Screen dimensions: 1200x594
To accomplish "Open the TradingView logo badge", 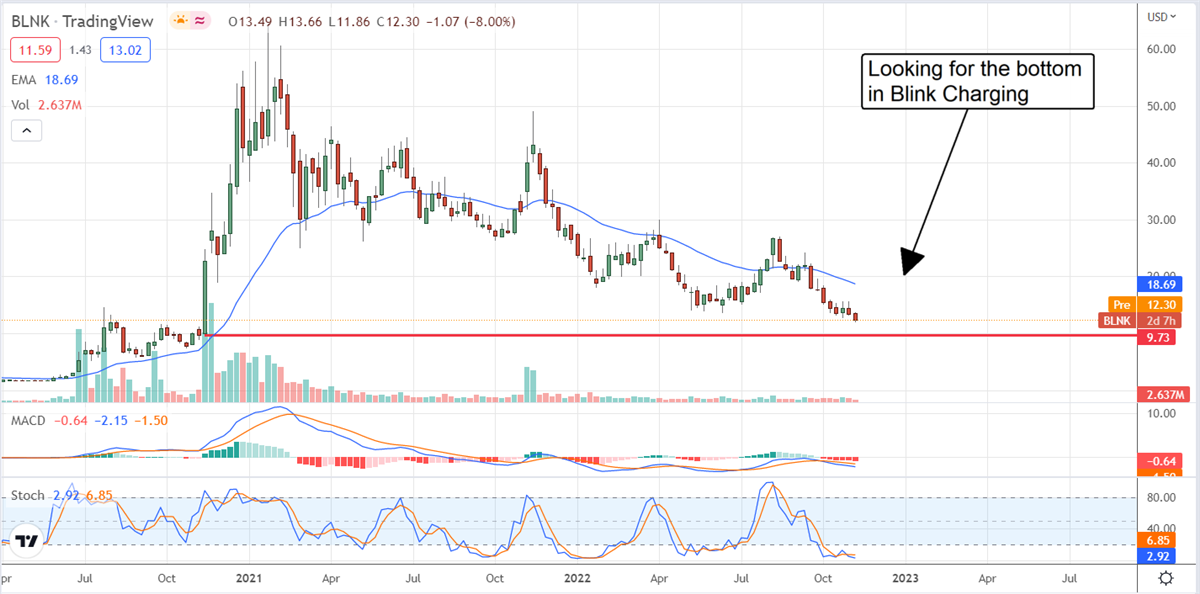I will 28,541.
